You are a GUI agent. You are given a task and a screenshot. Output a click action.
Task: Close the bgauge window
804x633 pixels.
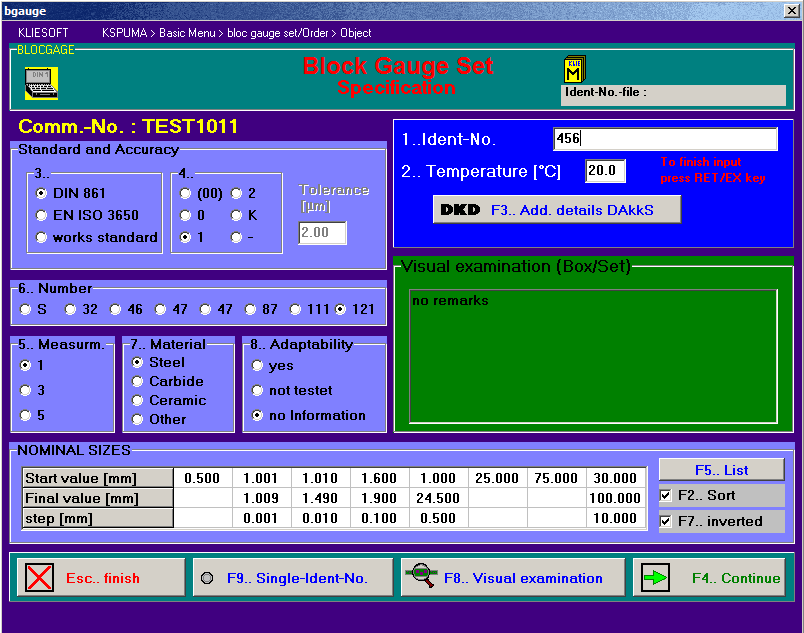pos(790,10)
